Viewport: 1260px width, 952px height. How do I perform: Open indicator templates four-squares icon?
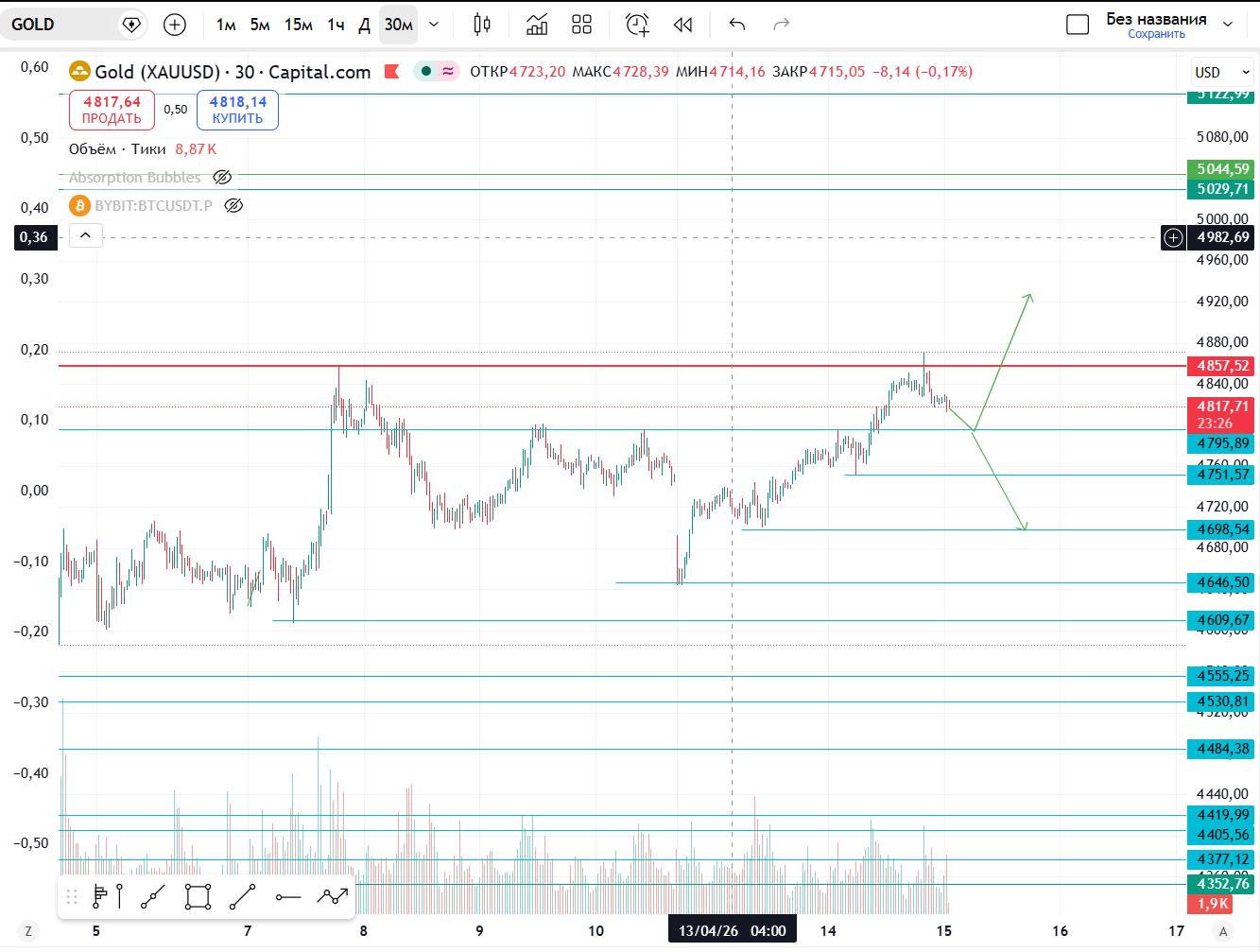pyautogui.click(x=582, y=25)
